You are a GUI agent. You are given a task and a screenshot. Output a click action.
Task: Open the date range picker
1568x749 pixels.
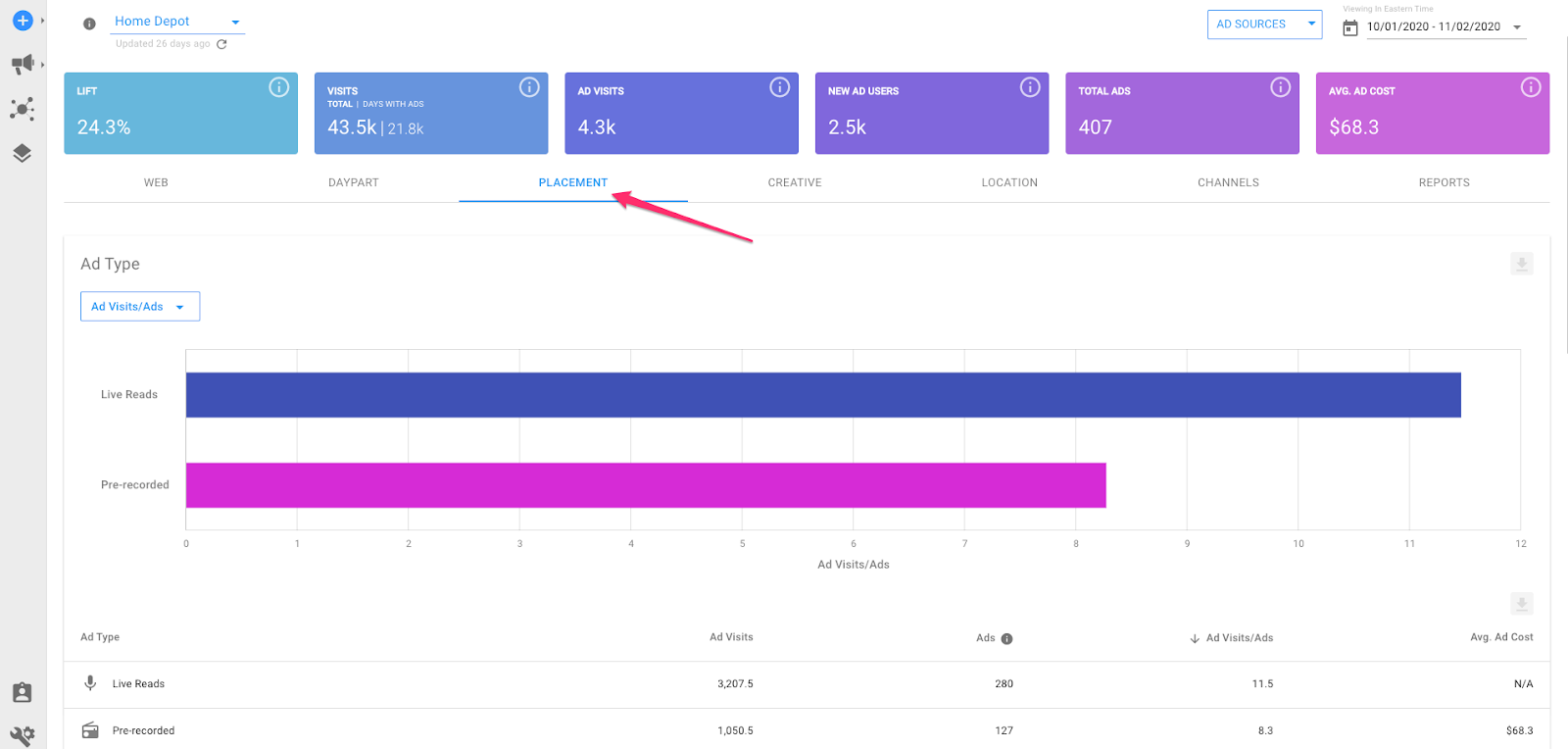tap(1434, 27)
